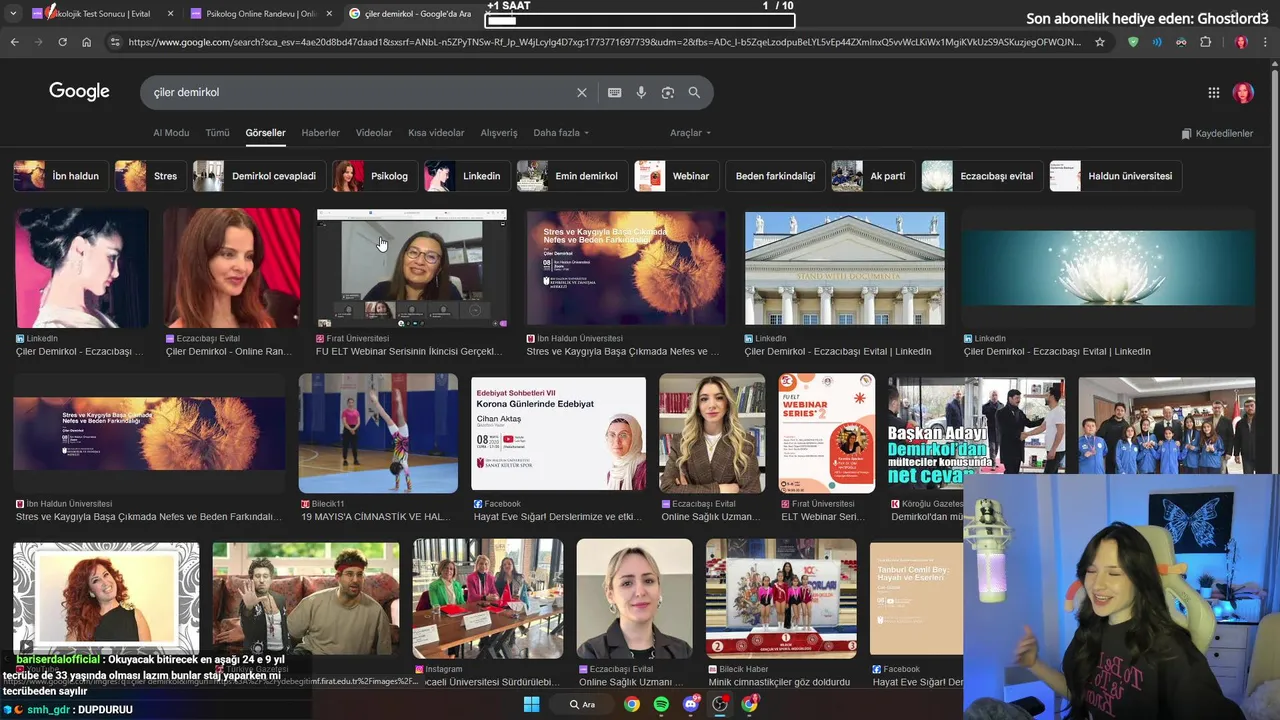Filter images by İbn haldun chip

click(x=60, y=176)
